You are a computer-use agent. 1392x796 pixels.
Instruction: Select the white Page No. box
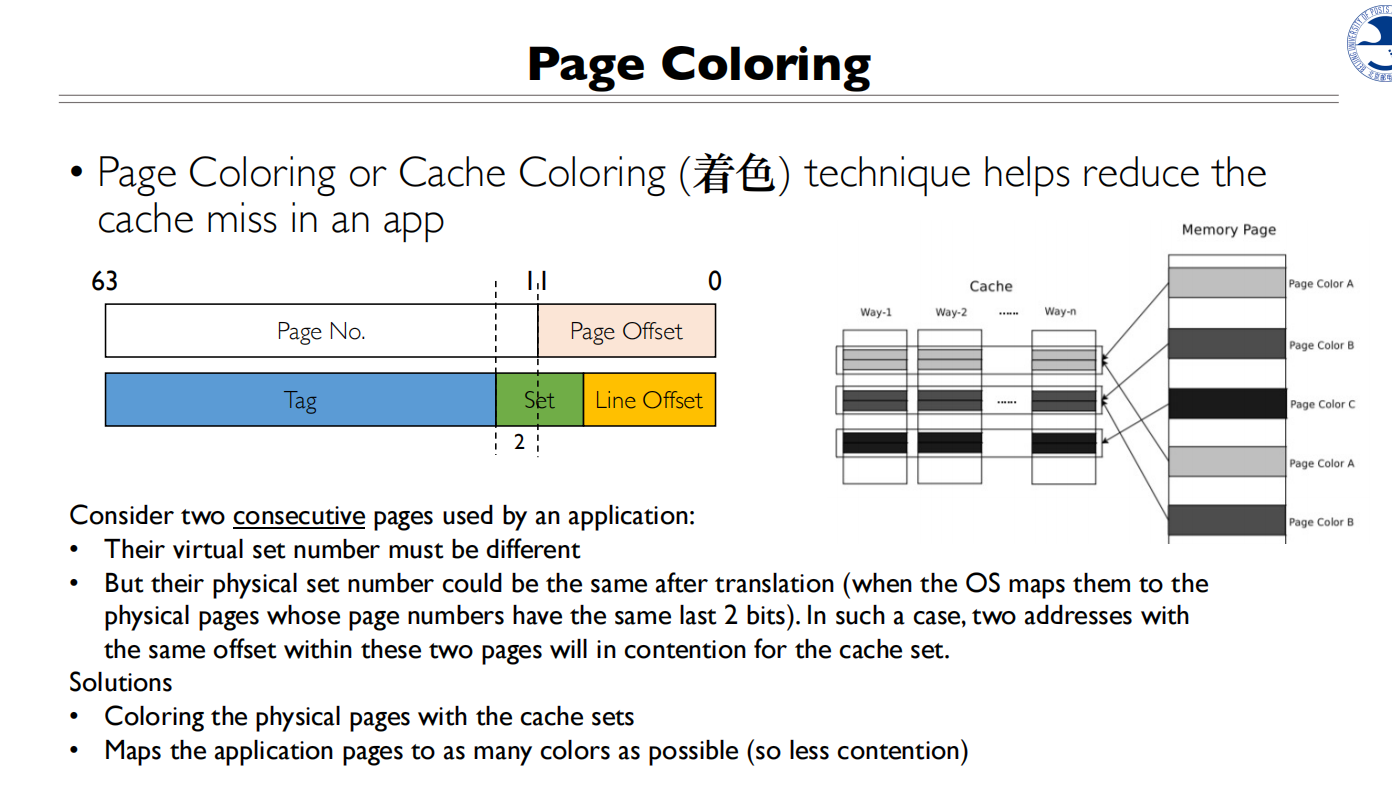(x=320, y=331)
